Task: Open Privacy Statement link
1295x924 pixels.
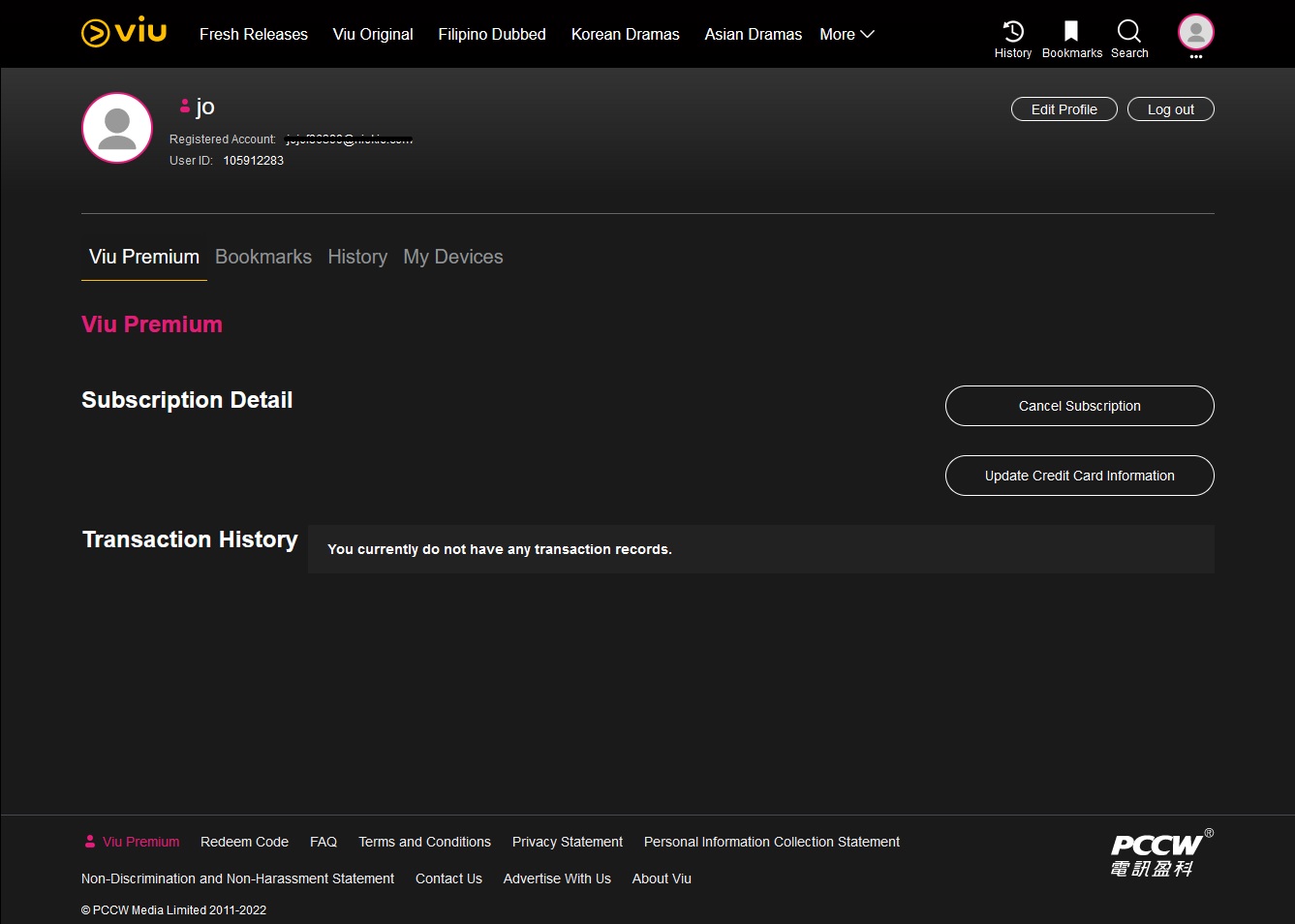Action: tap(568, 842)
